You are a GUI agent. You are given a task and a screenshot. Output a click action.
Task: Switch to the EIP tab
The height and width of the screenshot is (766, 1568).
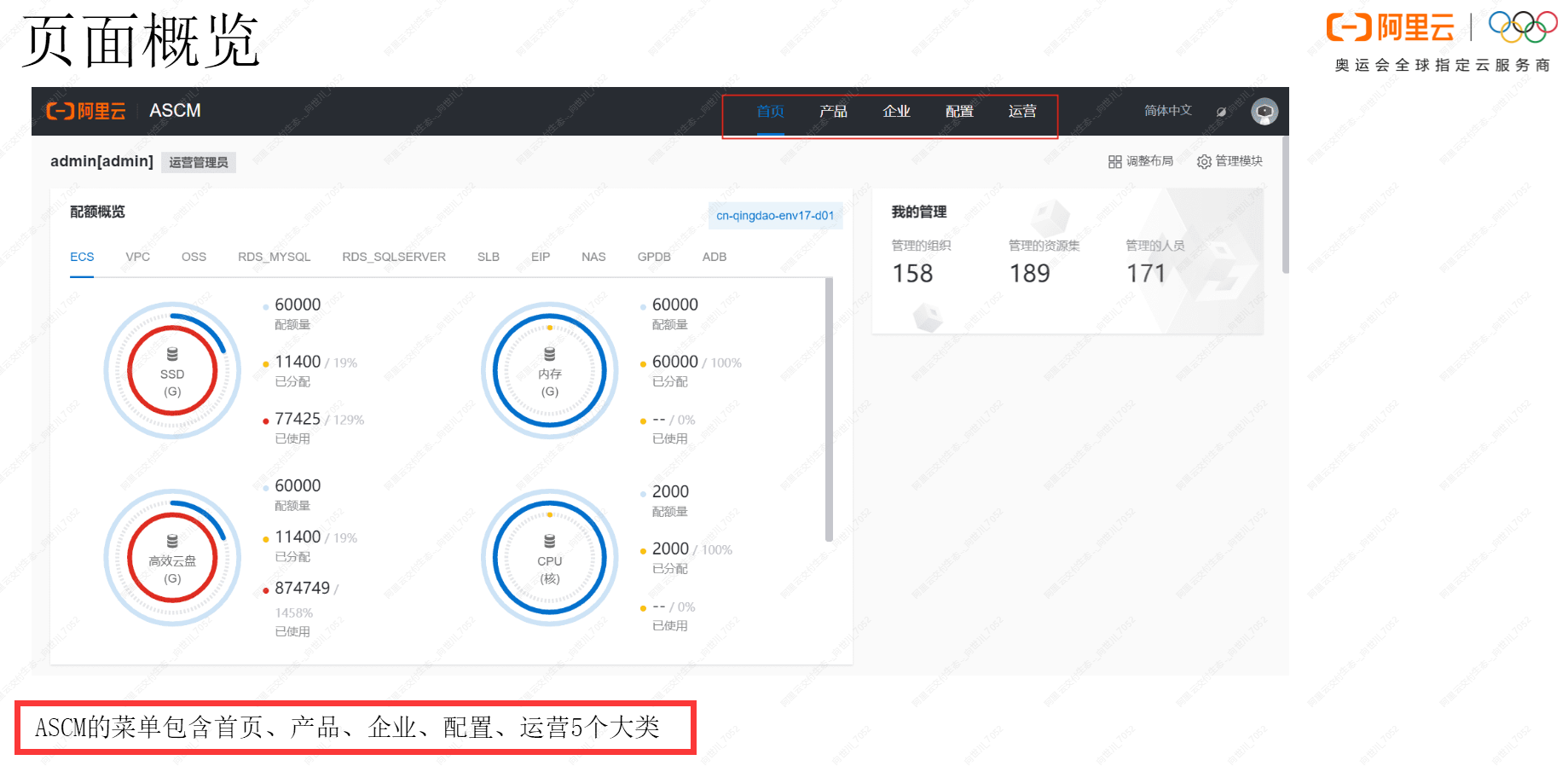point(541,257)
